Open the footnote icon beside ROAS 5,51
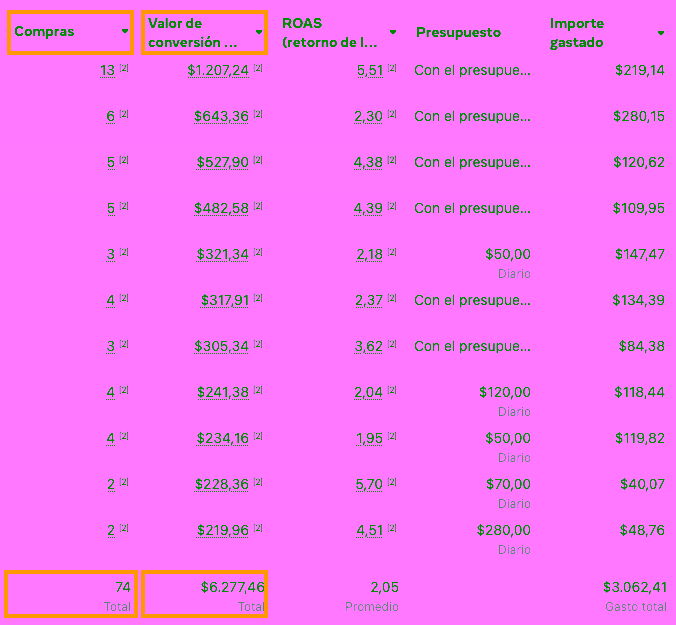 392,69
